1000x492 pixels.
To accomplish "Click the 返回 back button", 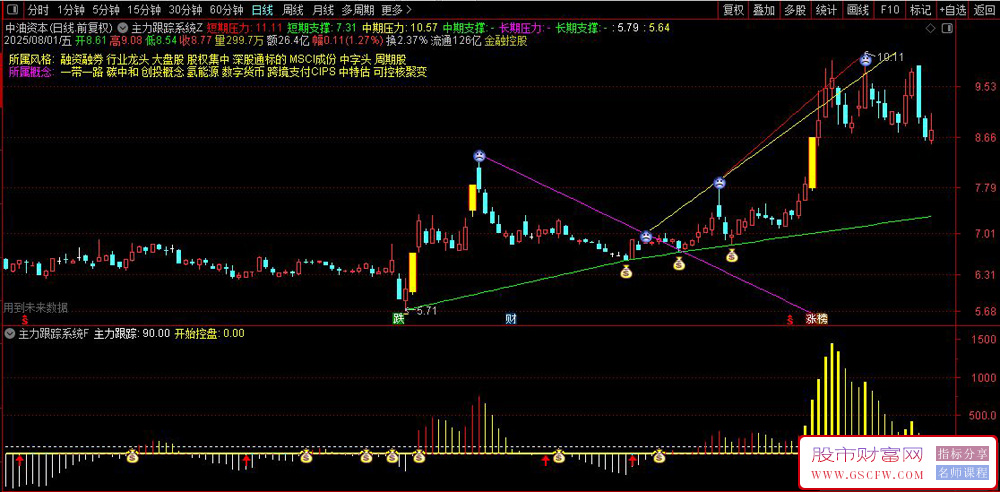I will (985, 10).
